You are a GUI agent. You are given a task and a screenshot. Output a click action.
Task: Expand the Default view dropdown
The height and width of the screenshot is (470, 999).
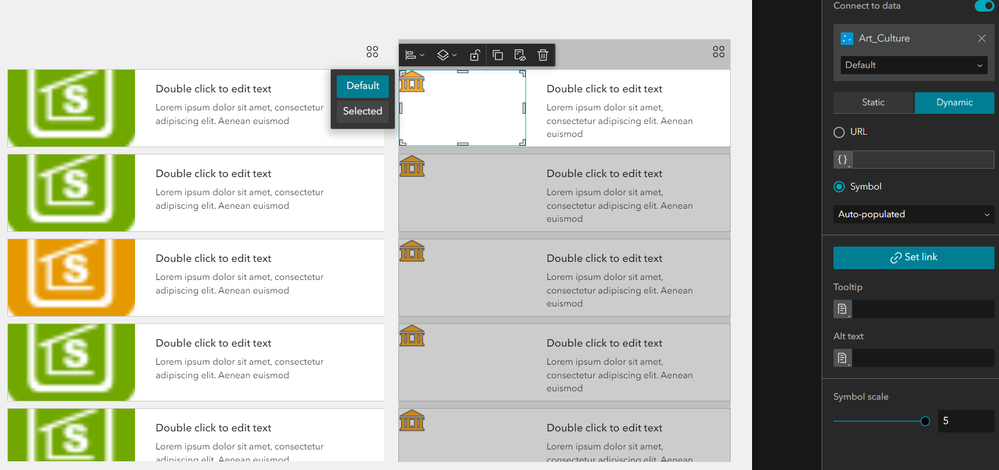(x=914, y=65)
